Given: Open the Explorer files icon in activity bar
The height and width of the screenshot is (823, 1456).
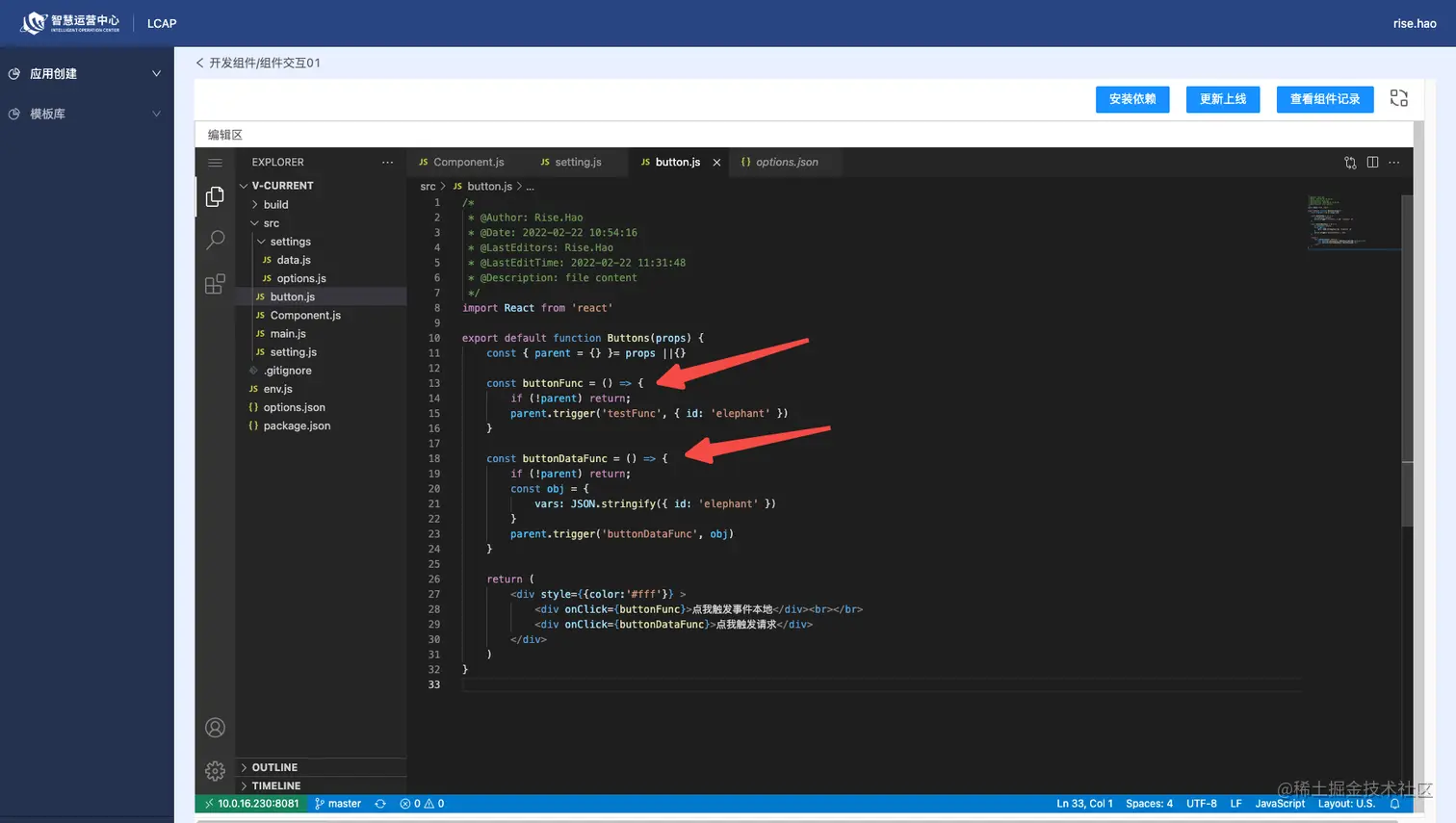Looking at the screenshot, I should click(215, 197).
